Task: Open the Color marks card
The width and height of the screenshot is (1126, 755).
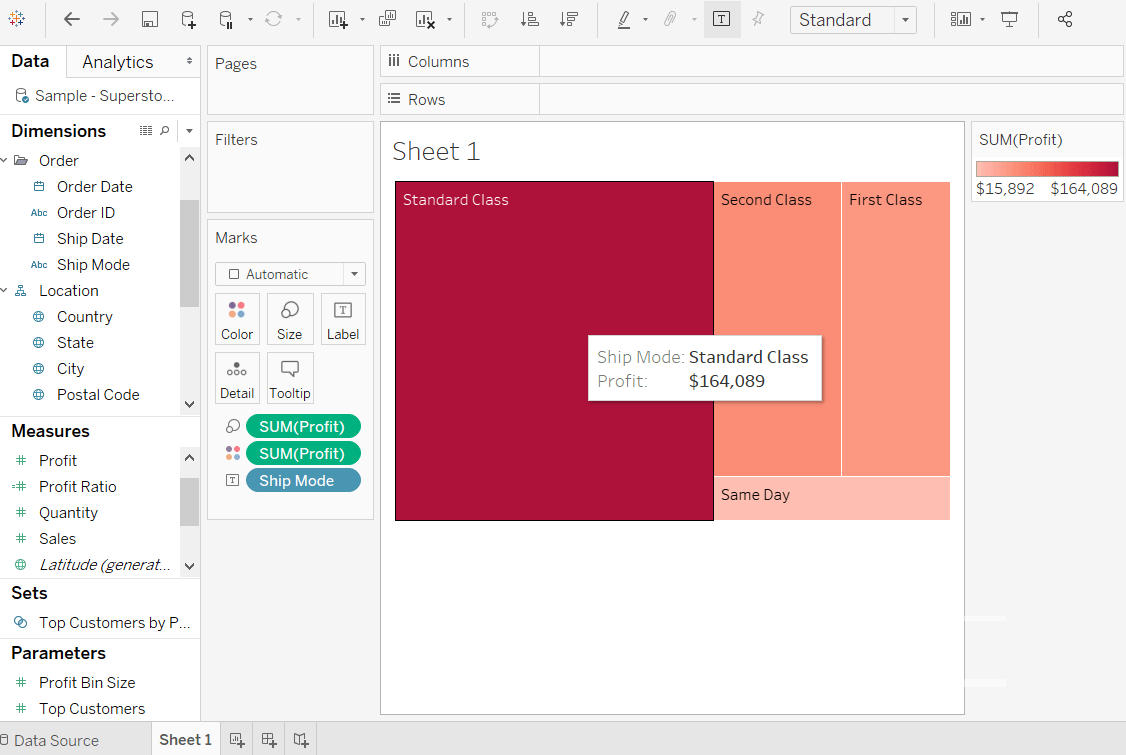Action: (237, 320)
